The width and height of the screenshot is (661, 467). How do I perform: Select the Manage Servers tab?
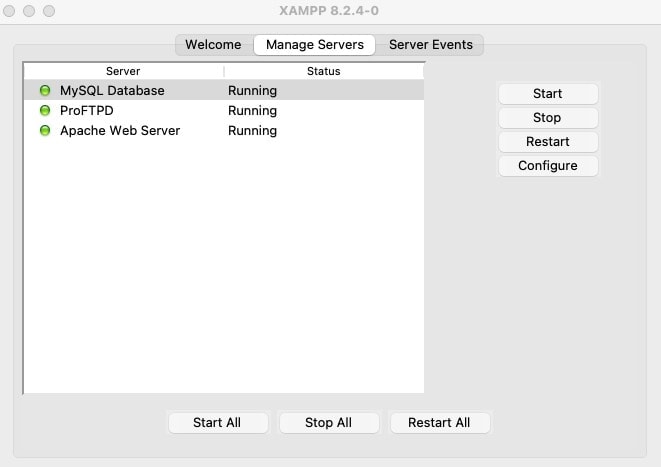(314, 45)
